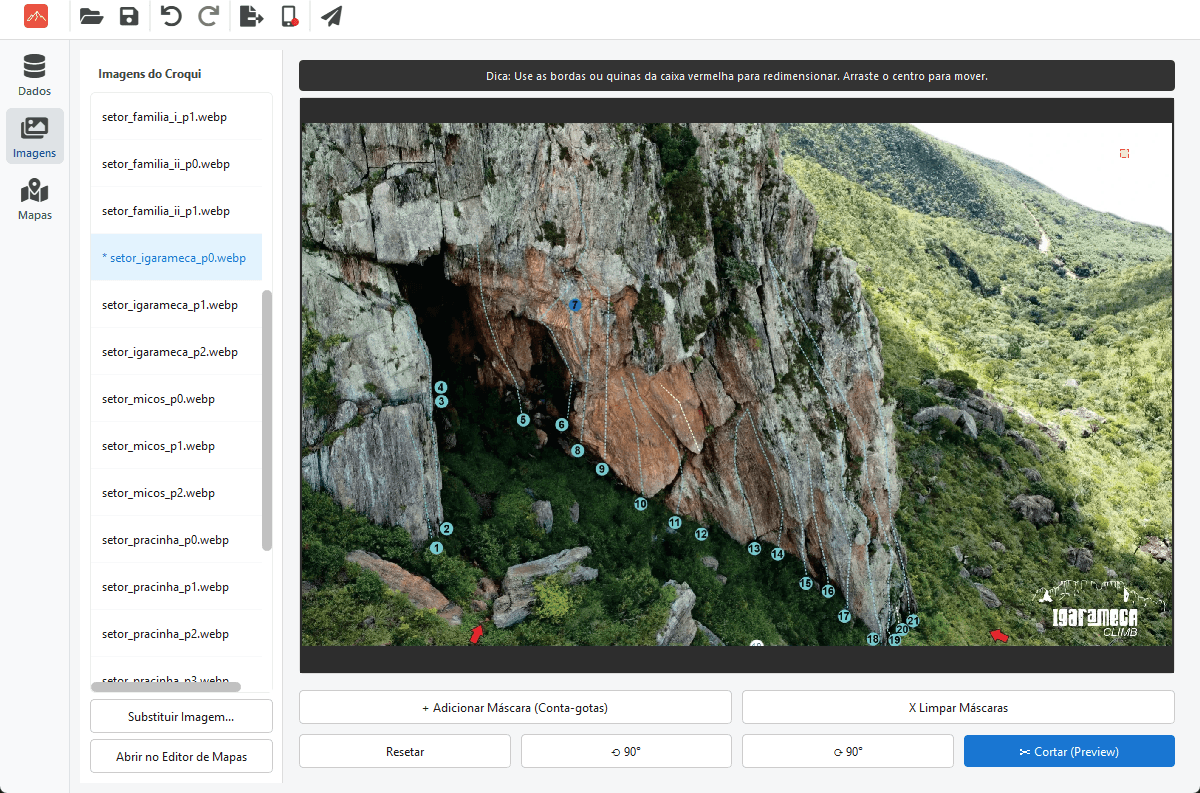This screenshot has height=793, width=1200.
Task: Rotate image counter-clockwise 90° button
Action: click(x=626, y=751)
